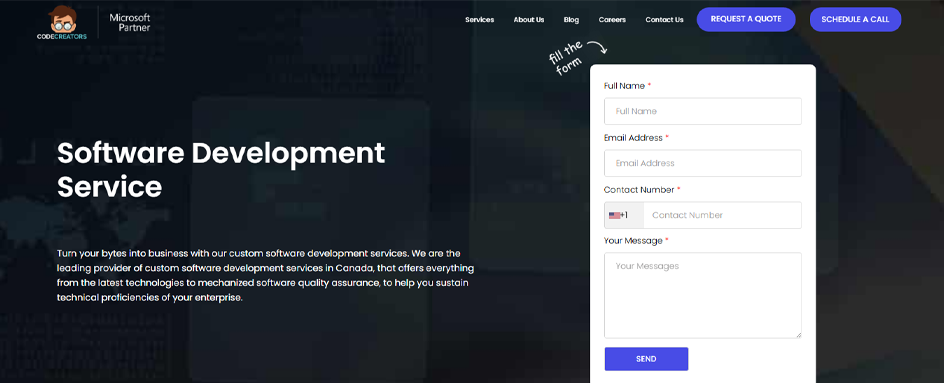Open the Services menu
This screenshot has width=944, height=383.
[479, 20]
